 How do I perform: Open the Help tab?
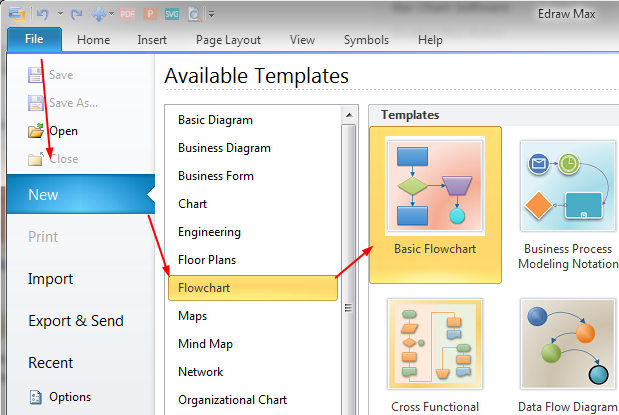[x=430, y=40]
